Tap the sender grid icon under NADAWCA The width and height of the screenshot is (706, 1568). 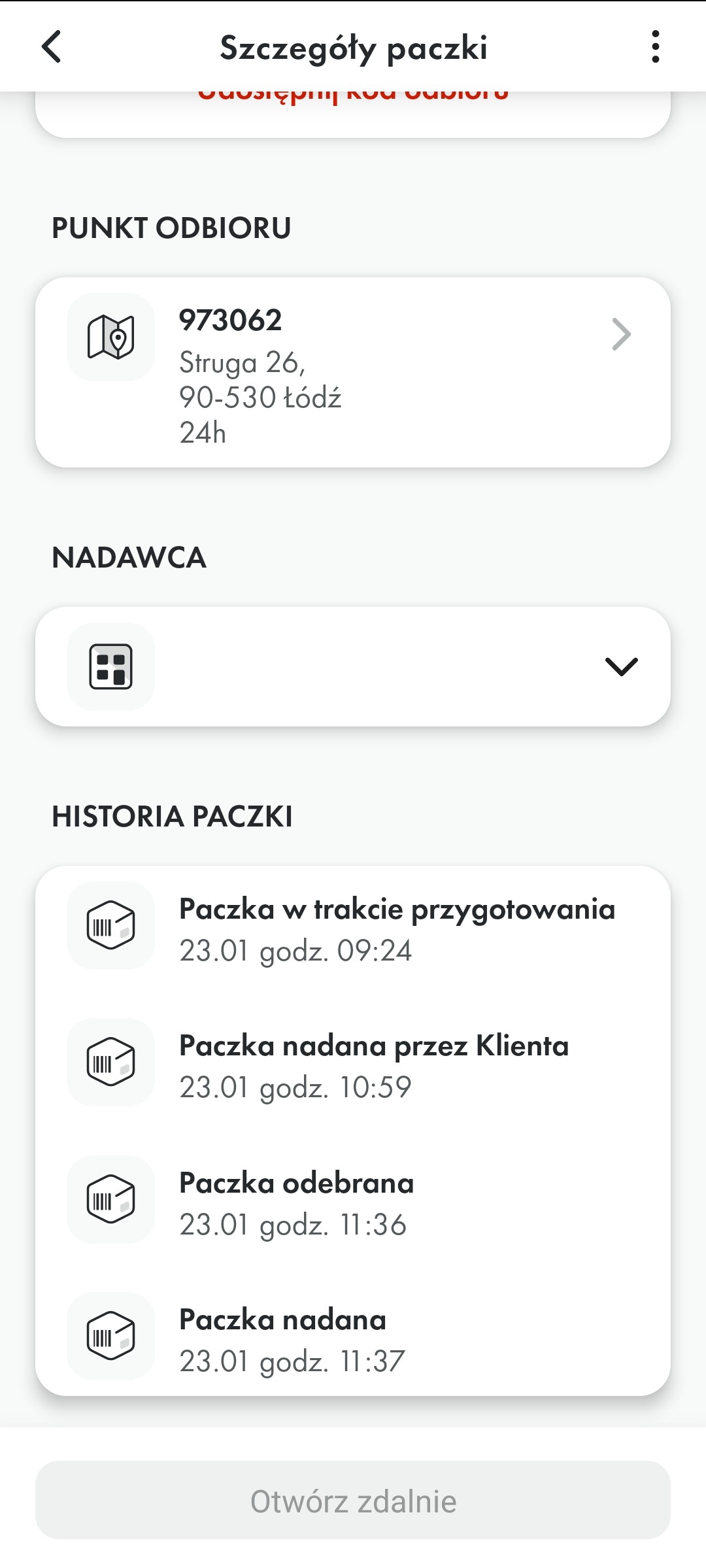(x=111, y=666)
